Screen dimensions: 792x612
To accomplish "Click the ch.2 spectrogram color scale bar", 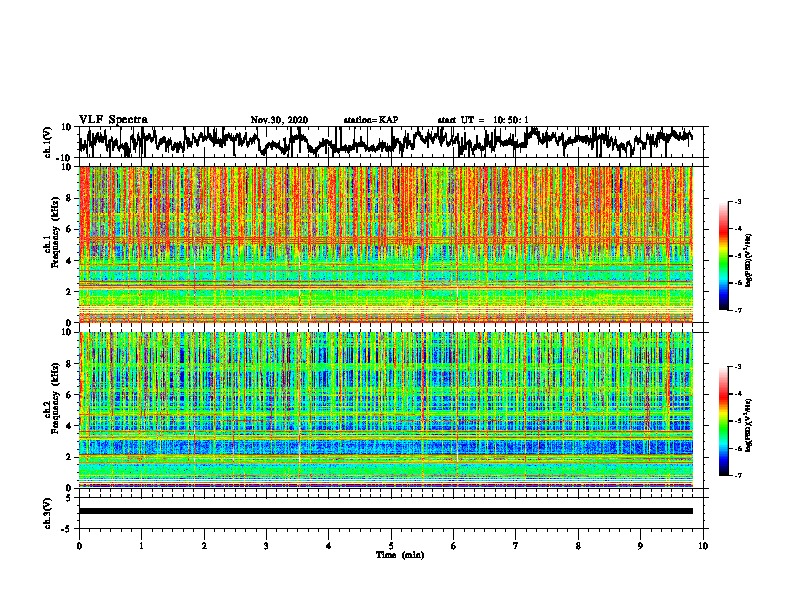I will pos(723,421).
